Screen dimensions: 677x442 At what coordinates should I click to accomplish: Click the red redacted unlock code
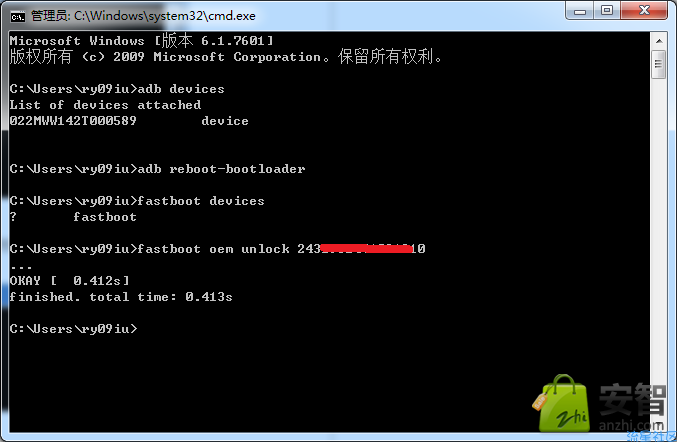point(366,249)
